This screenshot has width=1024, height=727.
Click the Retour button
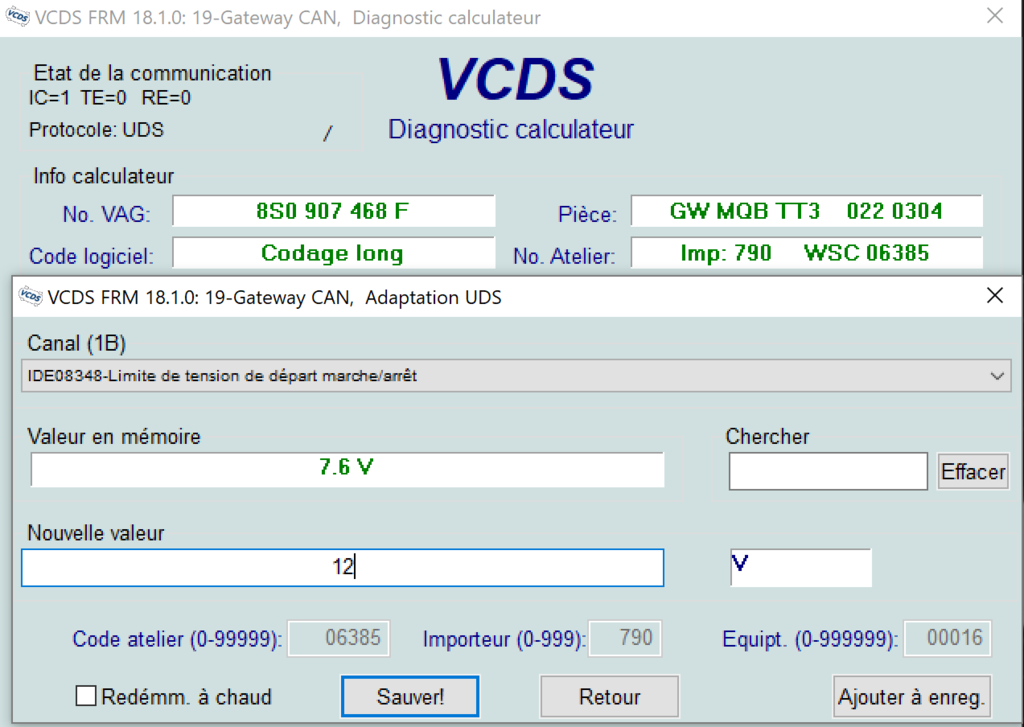pyautogui.click(x=609, y=696)
